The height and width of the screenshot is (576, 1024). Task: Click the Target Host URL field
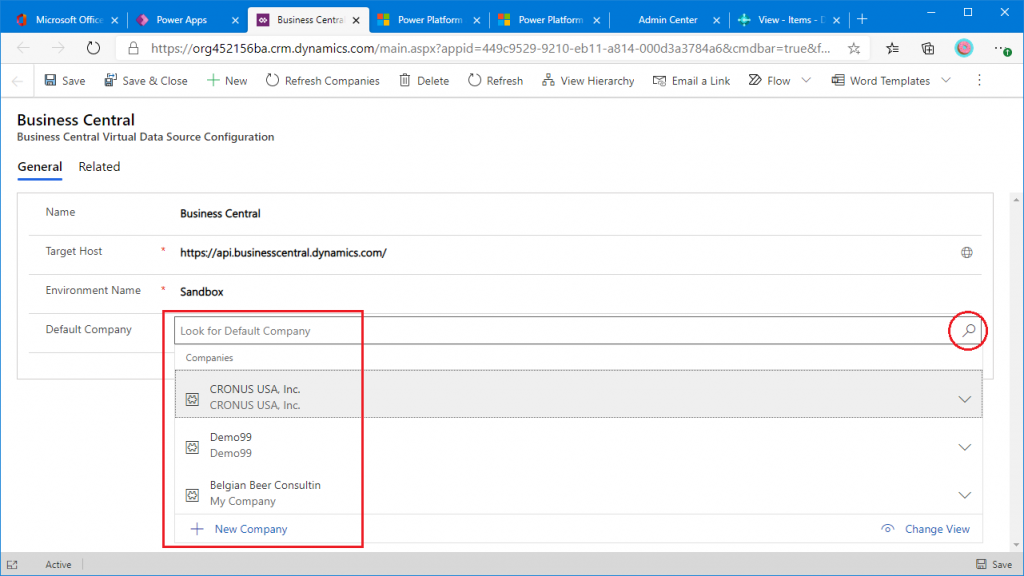pyautogui.click(x=283, y=253)
